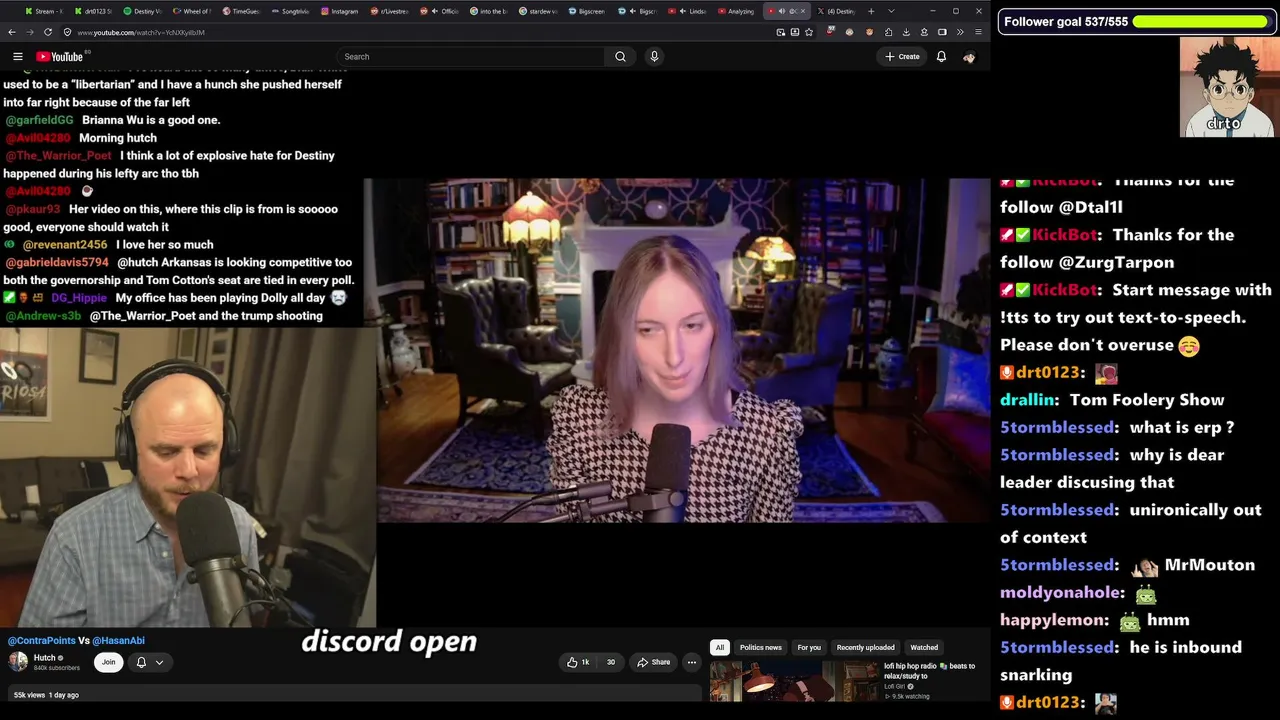Open YouTube notifications bell

(941, 57)
